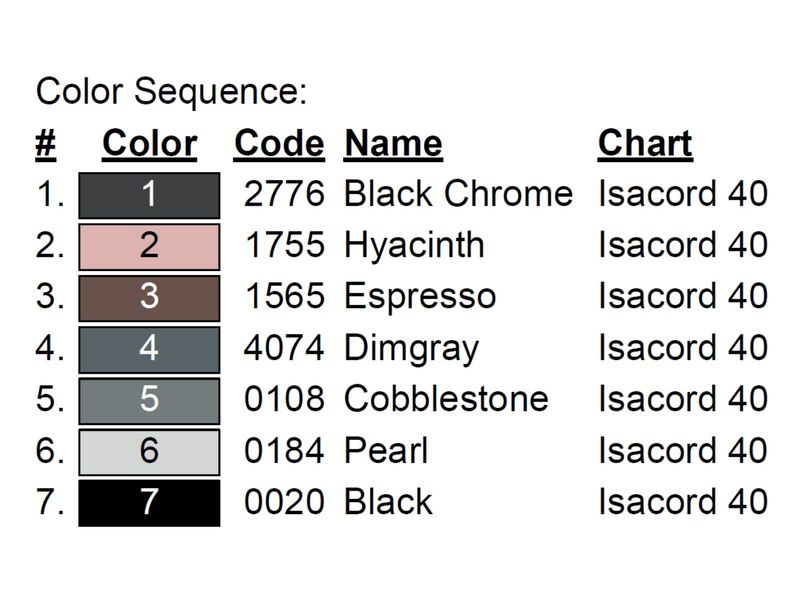Click the Espresso color name
This screenshot has width=800, height=600.
420,297
